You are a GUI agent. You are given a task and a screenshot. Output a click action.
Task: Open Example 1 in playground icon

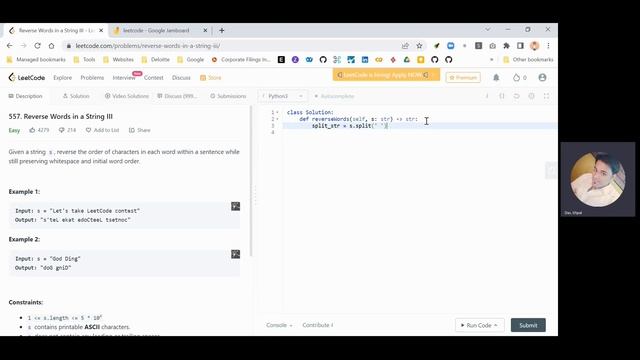tap(236, 206)
